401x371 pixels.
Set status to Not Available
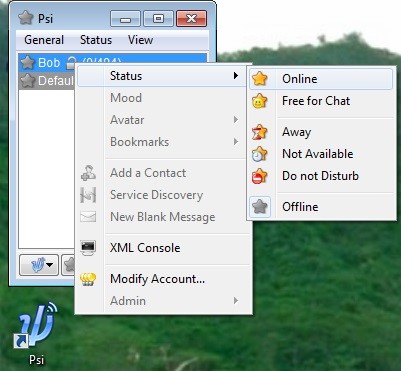(x=321, y=154)
